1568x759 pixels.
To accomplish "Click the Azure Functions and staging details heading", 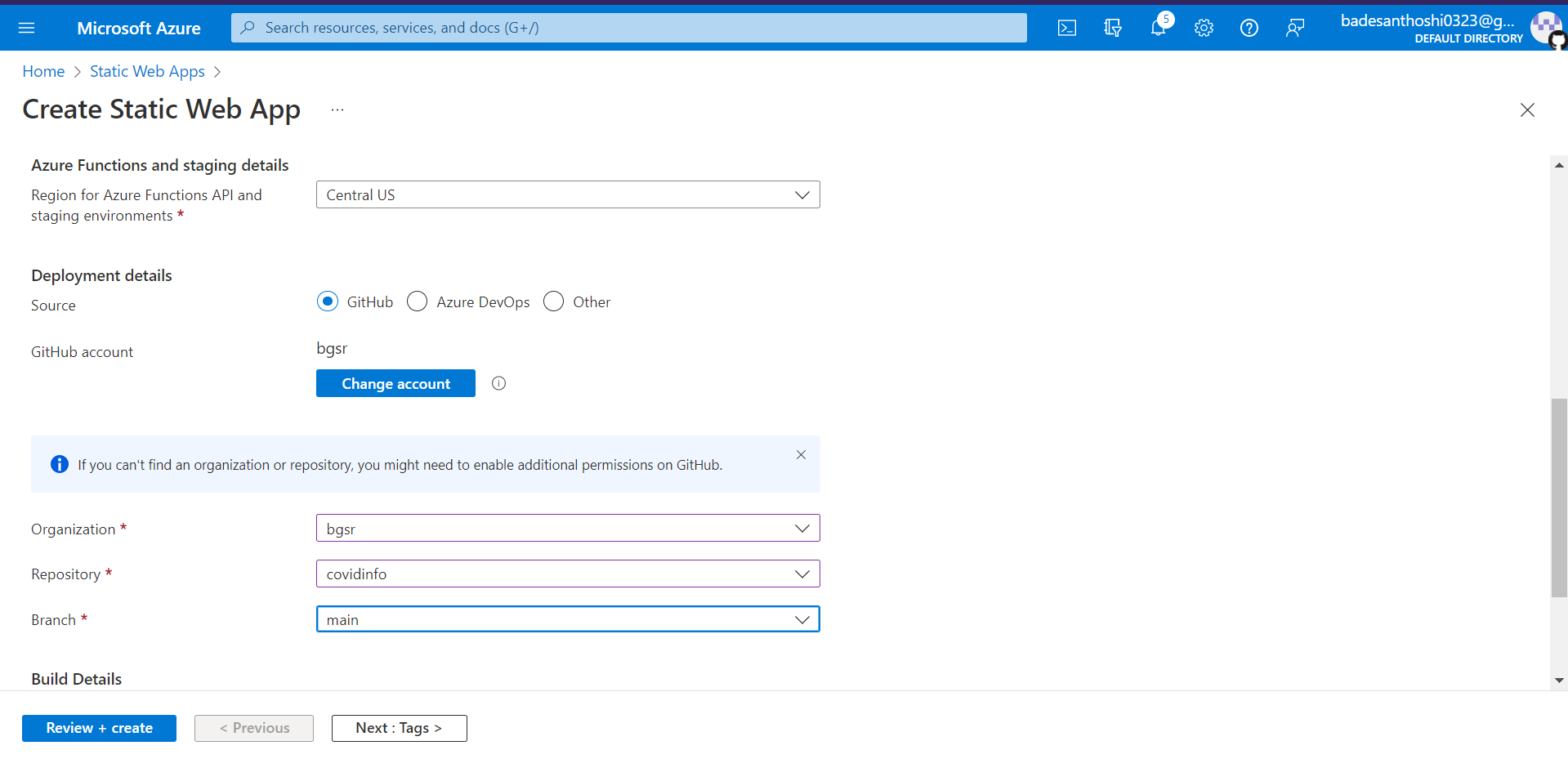I will tap(160, 165).
